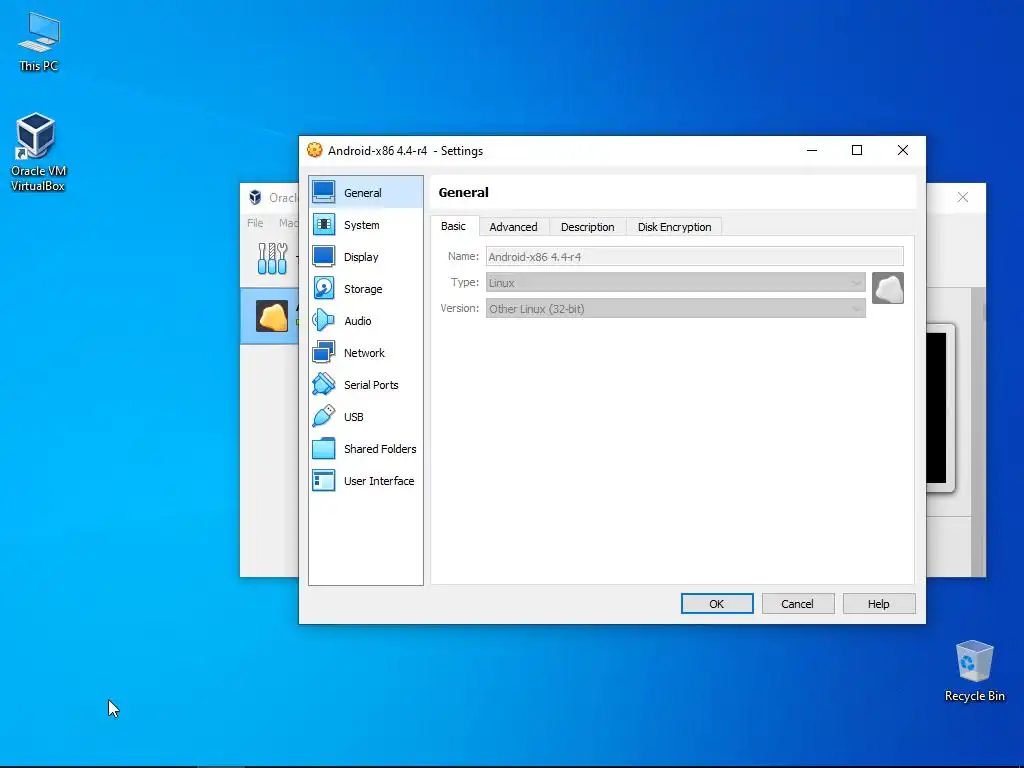This screenshot has width=1024, height=768.
Task: Switch to the Description tab
Action: (587, 227)
